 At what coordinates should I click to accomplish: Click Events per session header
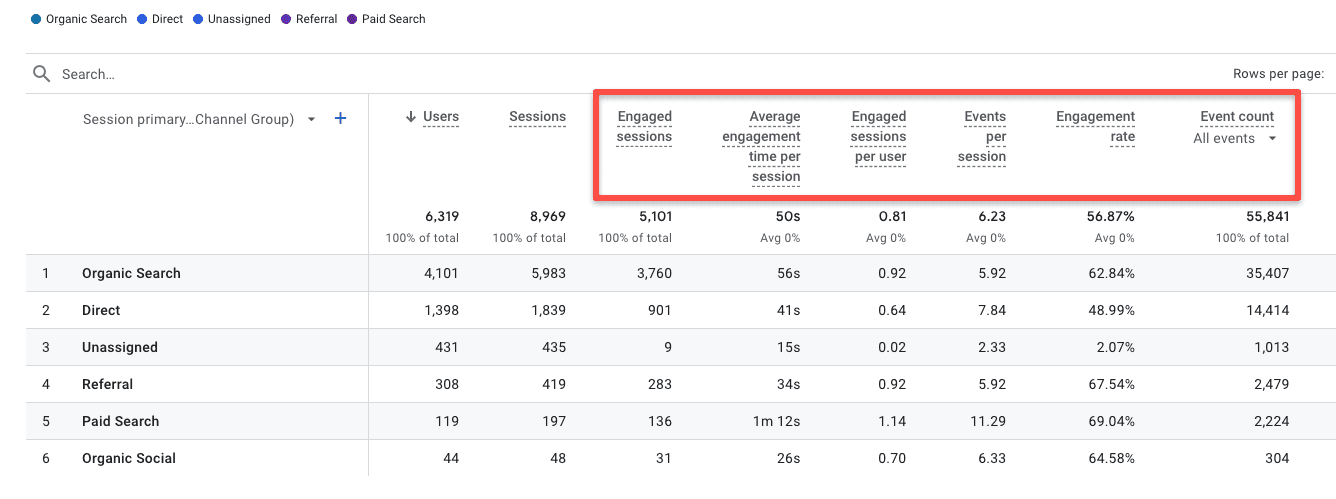[x=984, y=137]
